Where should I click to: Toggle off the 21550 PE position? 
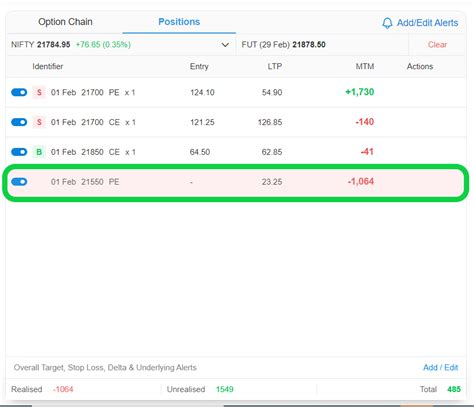click(19, 182)
